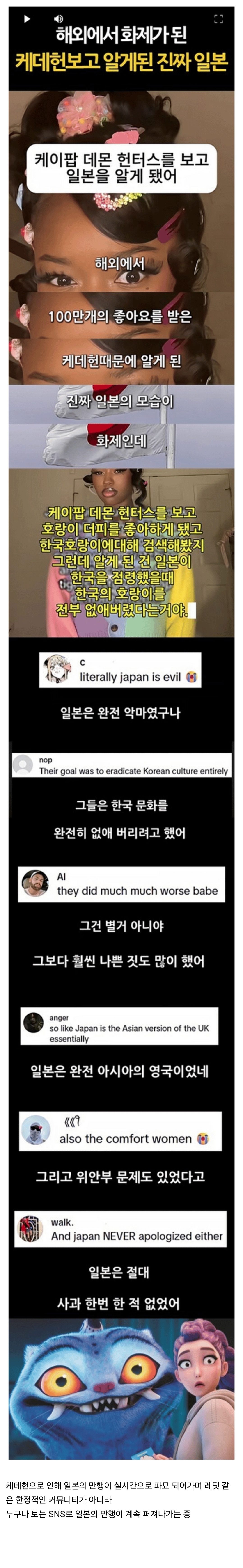Click the yellow title text '케데헌보고 알게된 진짜 일본'

tap(122, 62)
